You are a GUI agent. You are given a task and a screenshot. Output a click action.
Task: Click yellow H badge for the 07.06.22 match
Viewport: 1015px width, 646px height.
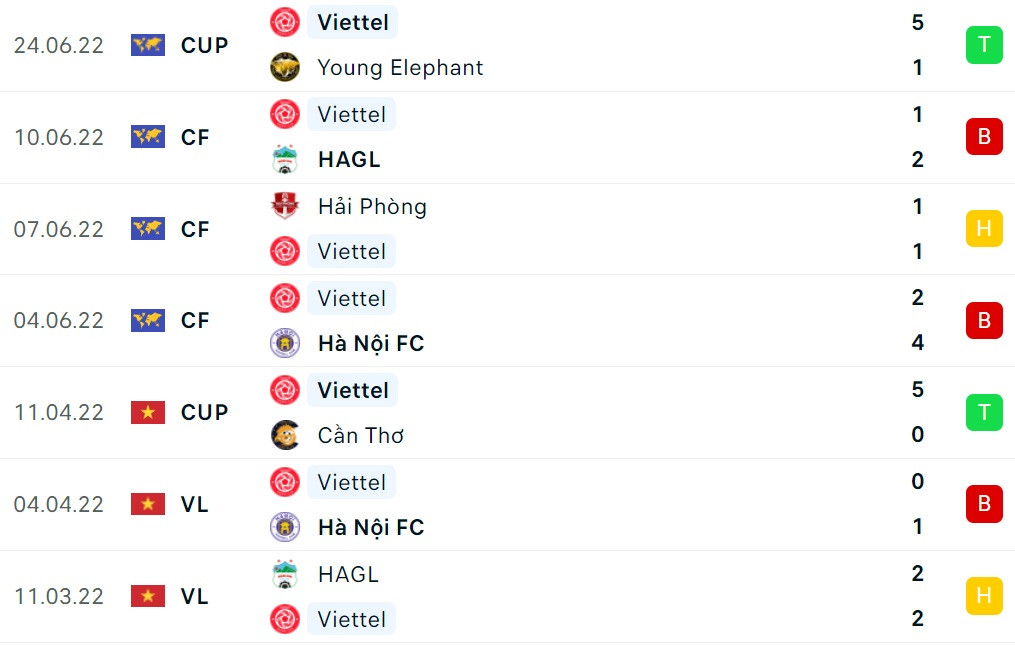[x=984, y=229]
